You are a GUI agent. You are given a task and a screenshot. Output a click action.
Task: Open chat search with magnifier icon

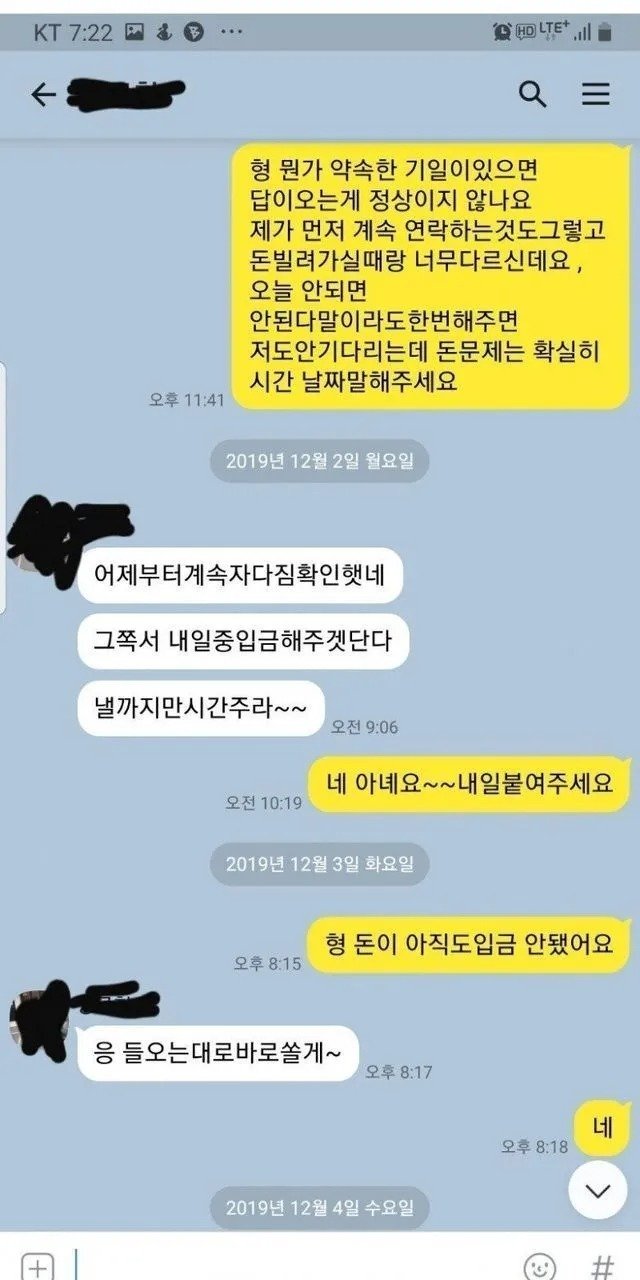point(532,95)
